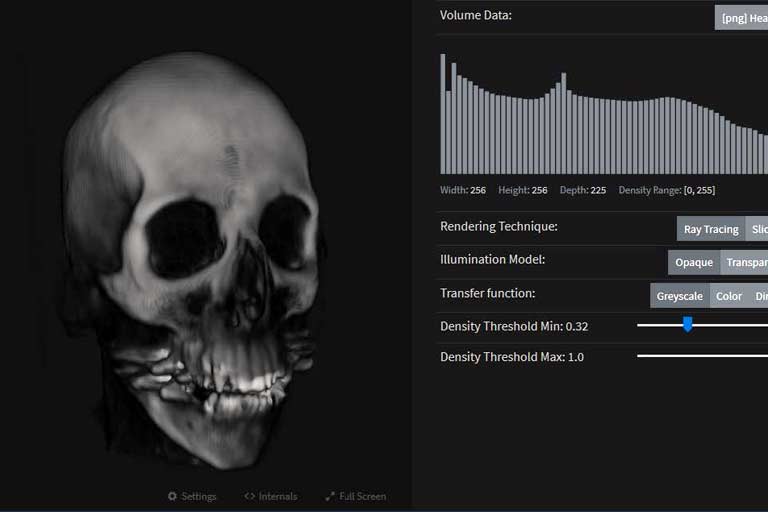Switch rendering technique to the Slicing option
The height and width of the screenshot is (512, 768).
point(759,229)
